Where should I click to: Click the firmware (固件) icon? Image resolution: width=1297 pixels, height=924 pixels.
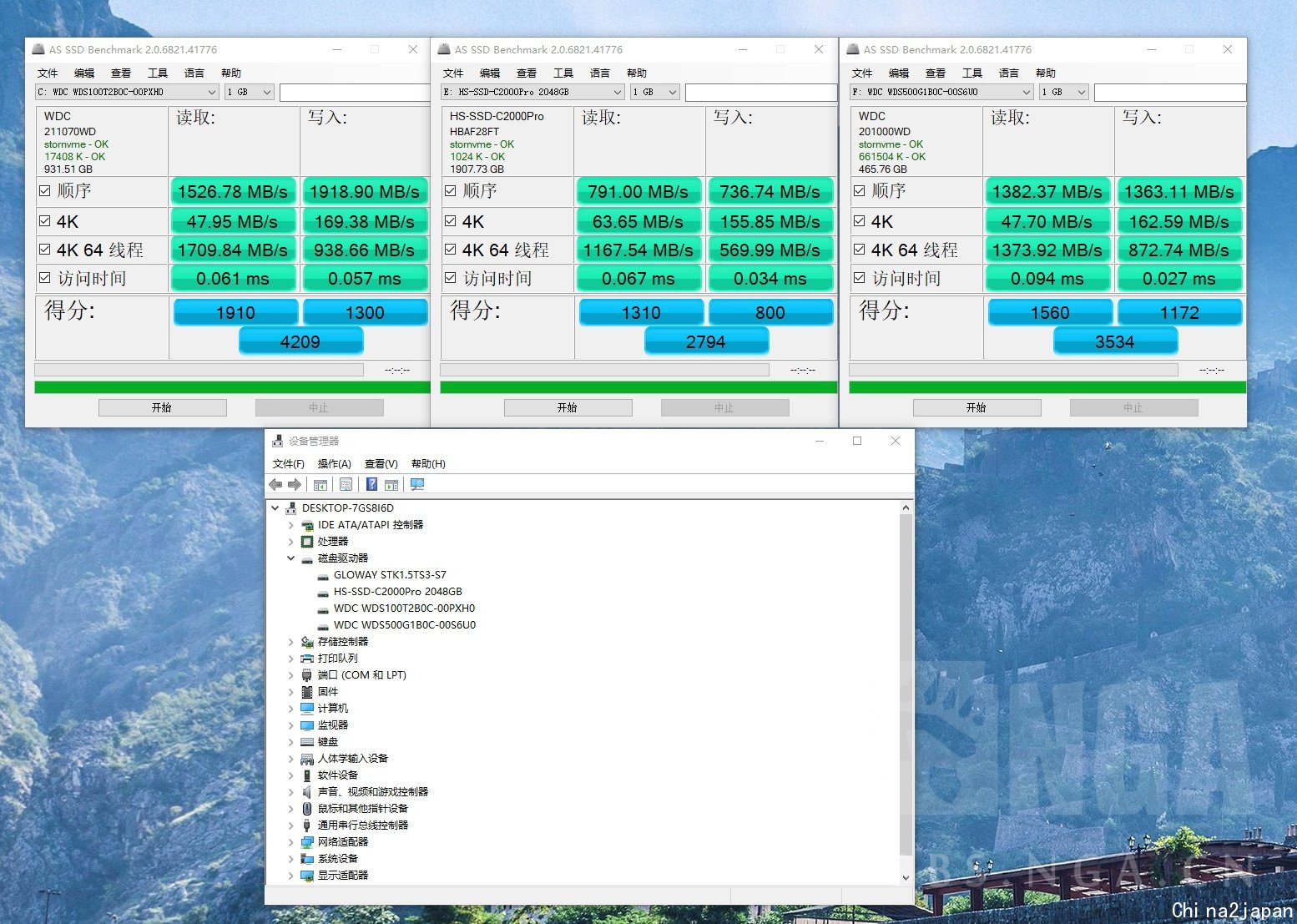307,692
